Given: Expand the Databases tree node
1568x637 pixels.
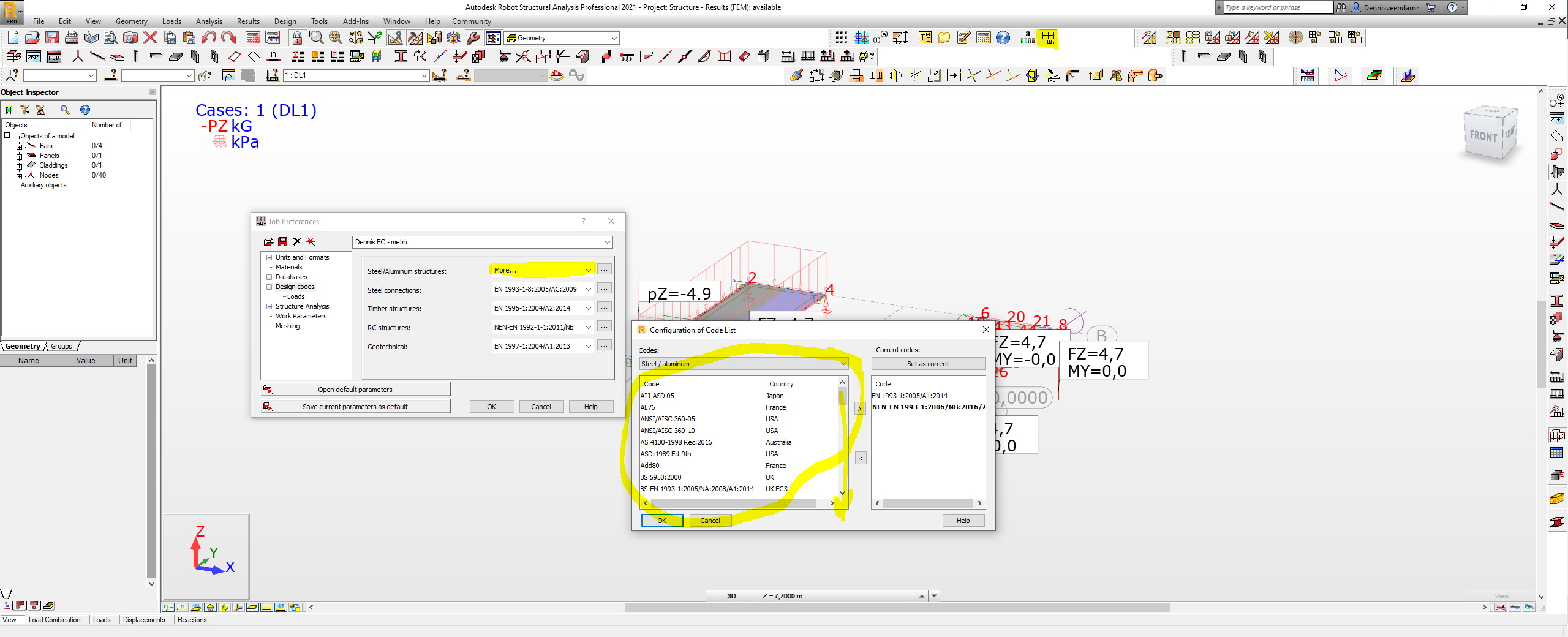Looking at the screenshot, I should pyautogui.click(x=269, y=277).
